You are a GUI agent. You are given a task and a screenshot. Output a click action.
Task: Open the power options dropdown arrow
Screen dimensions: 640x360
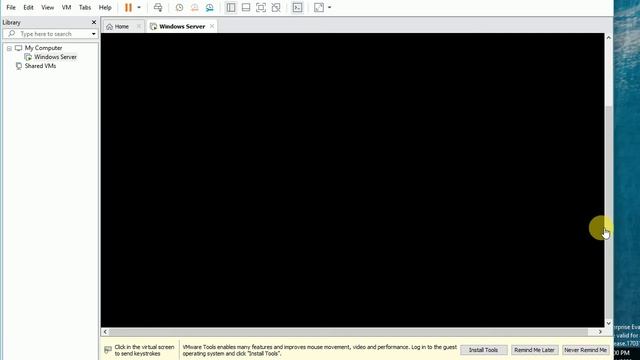[x=139, y=7]
